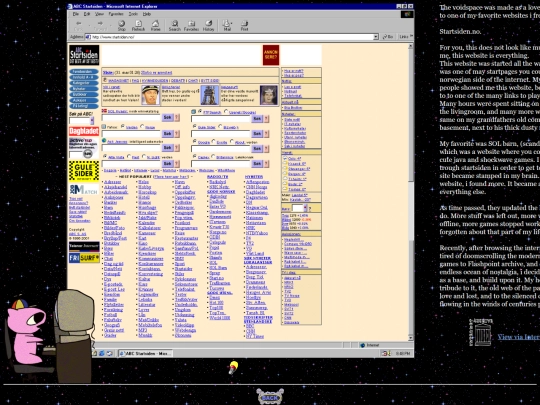540x405 pixels.
Task: Select the Fast radio button
Action: pos(129,156)
